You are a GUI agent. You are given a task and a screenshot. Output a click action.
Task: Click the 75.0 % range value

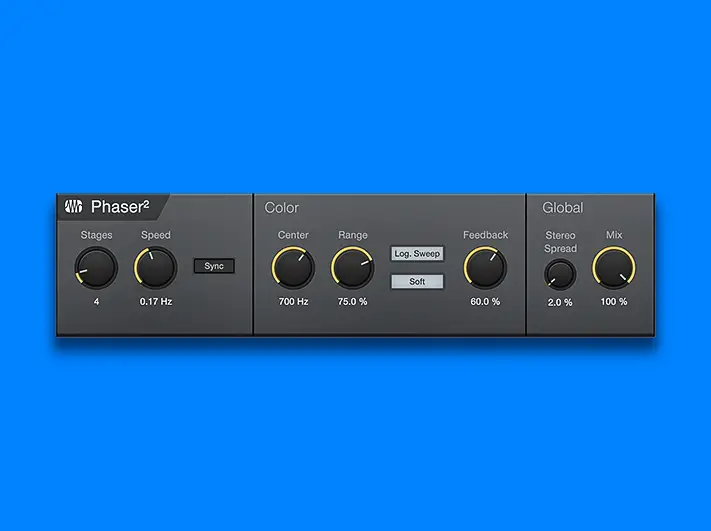click(352, 302)
